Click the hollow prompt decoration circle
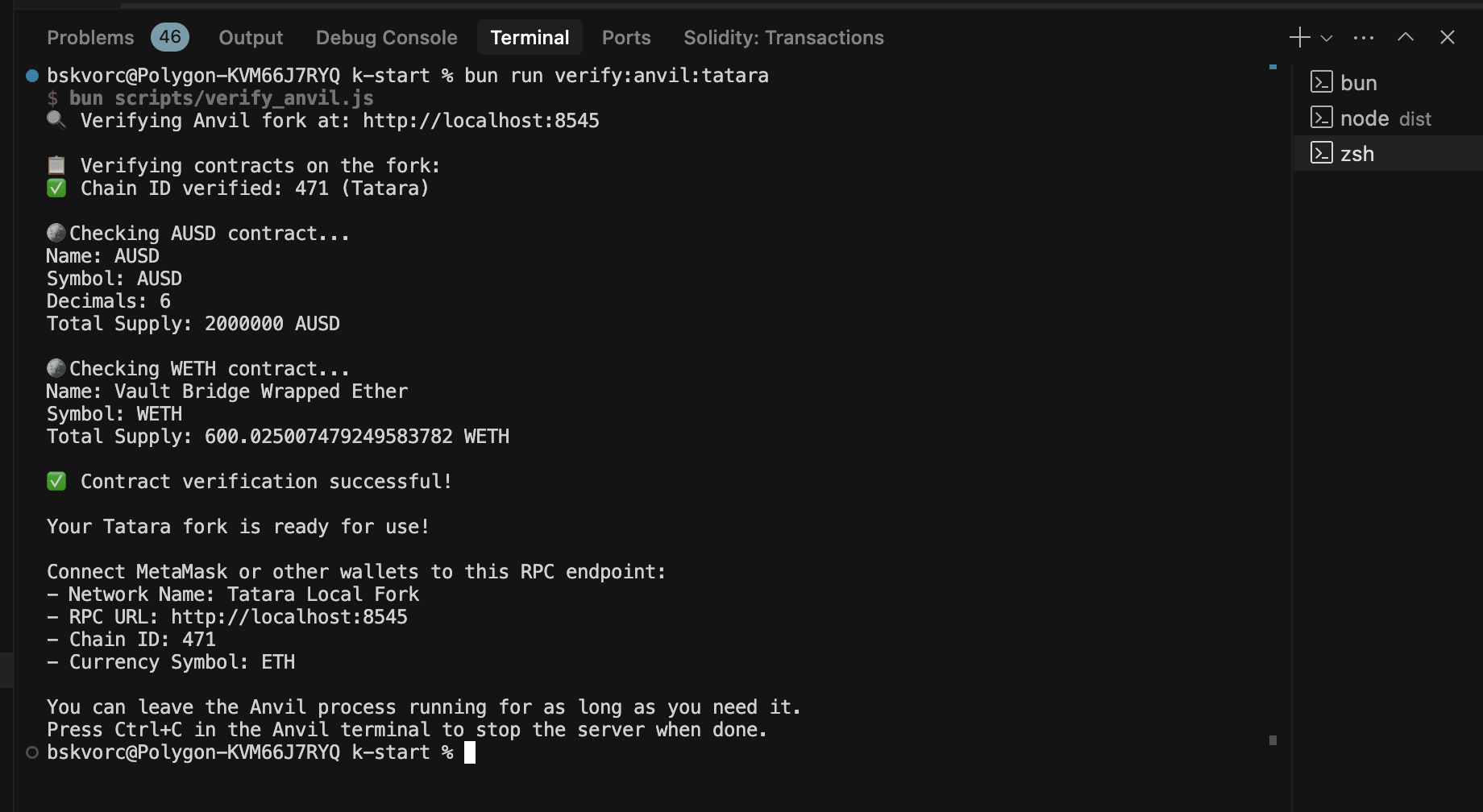This screenshot has width=1483, height=812. coord(32,752)
